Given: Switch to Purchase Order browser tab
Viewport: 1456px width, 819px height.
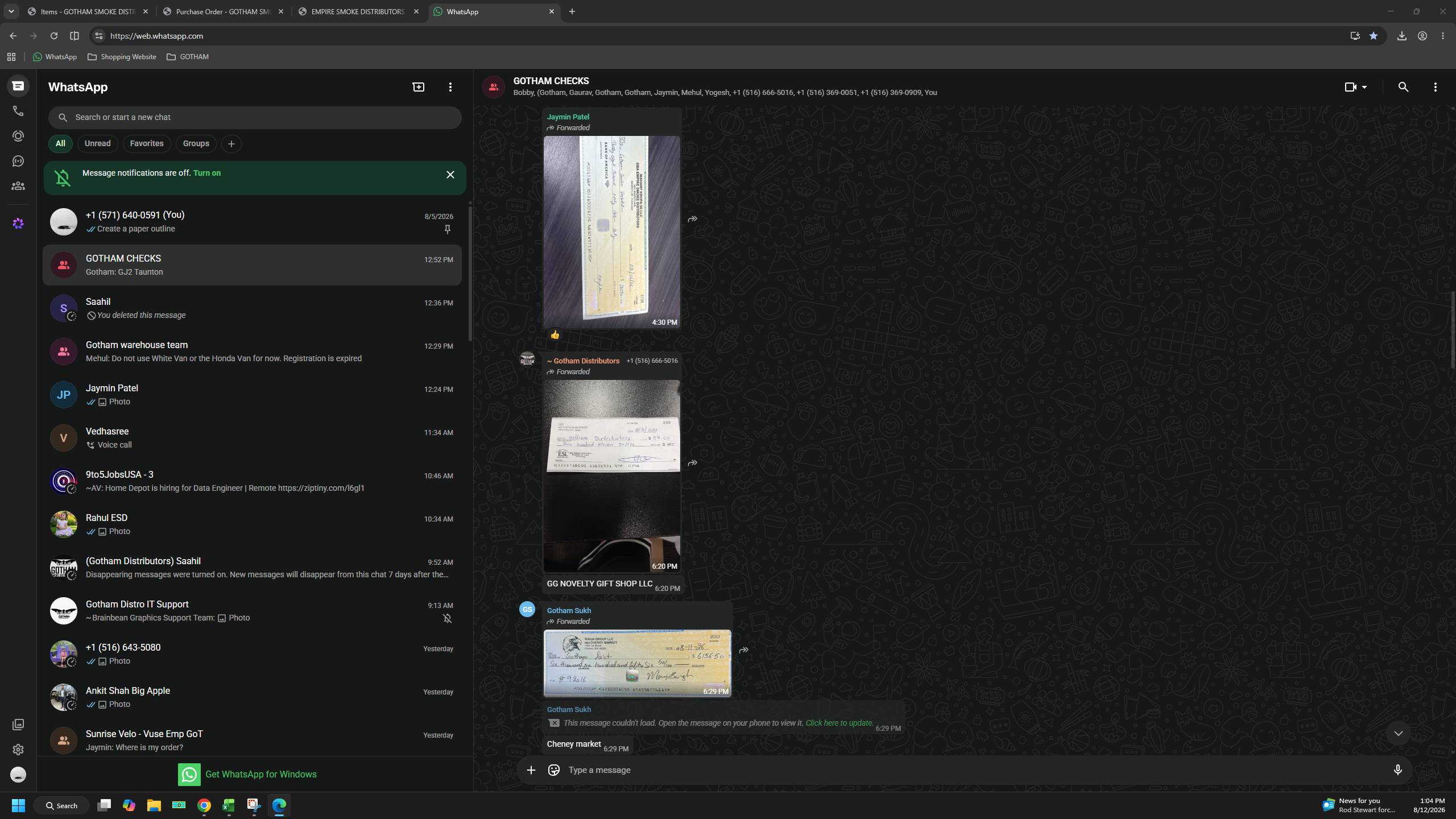Looking at the screenshot, I should pos(224,11).
